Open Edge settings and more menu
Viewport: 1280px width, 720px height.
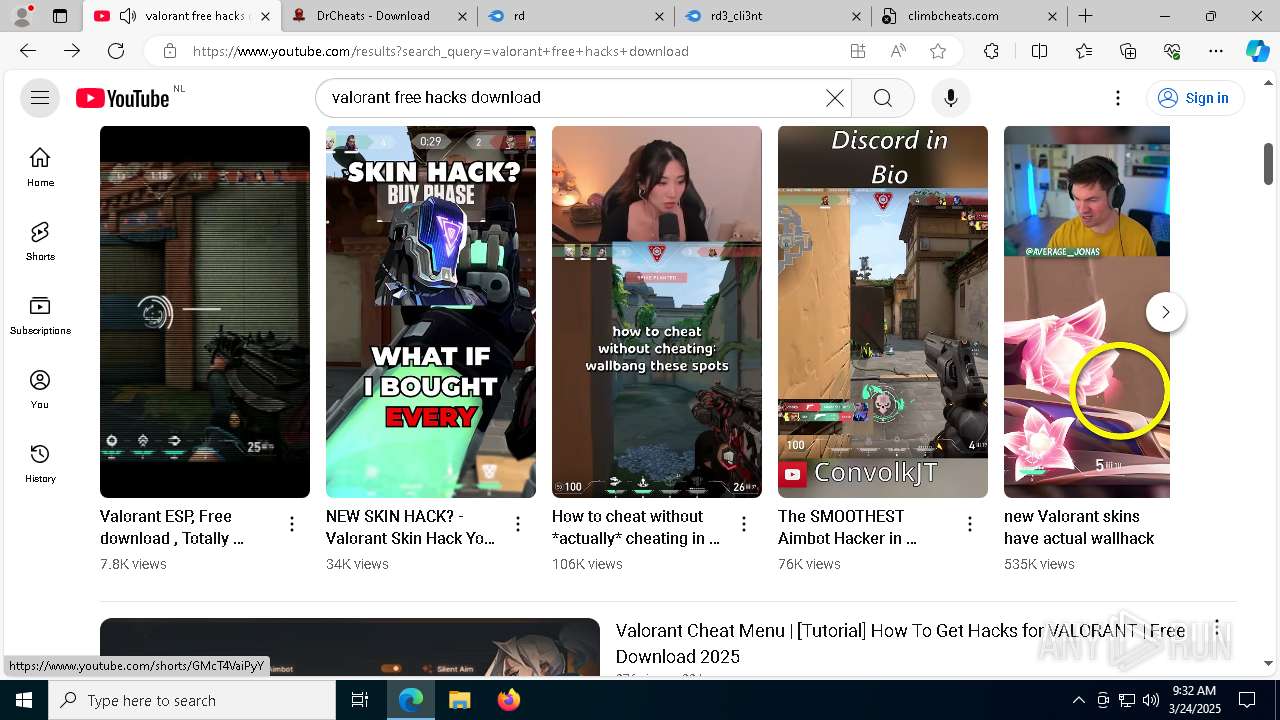(1216, 51)
